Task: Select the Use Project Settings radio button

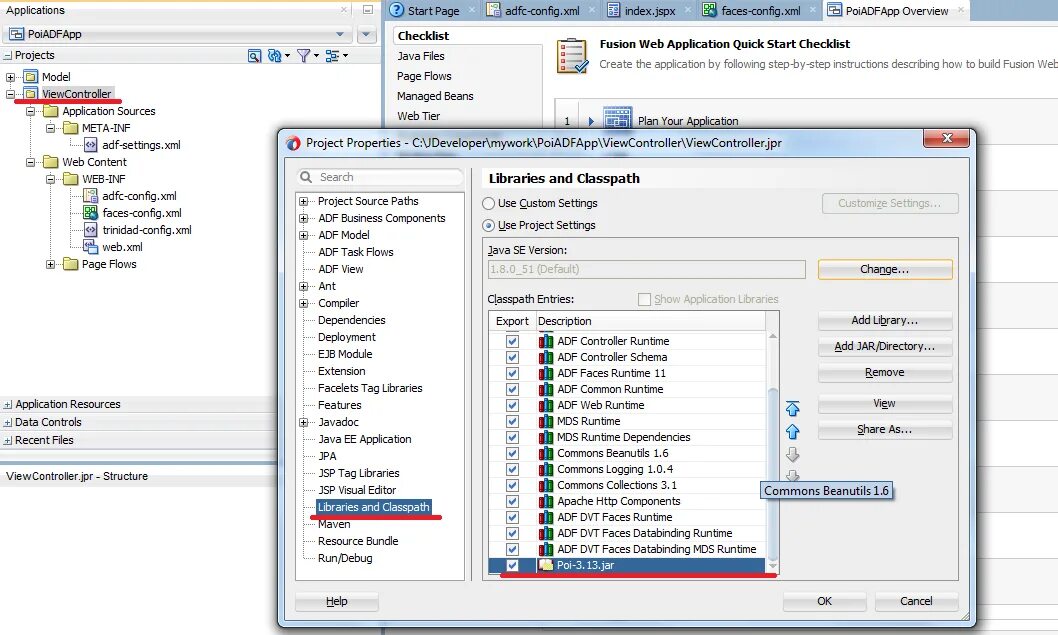Action: (x=489, y=225)
